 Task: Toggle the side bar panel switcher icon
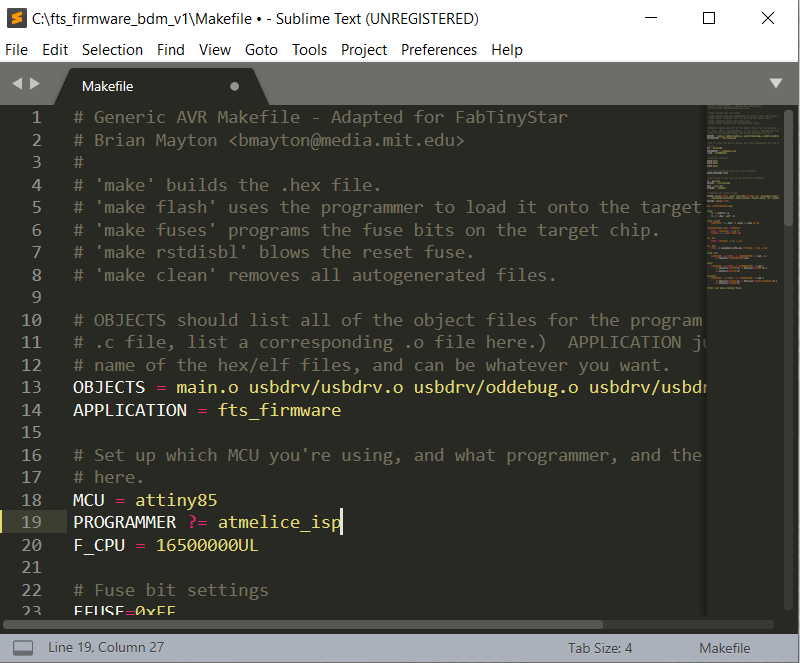23,648
